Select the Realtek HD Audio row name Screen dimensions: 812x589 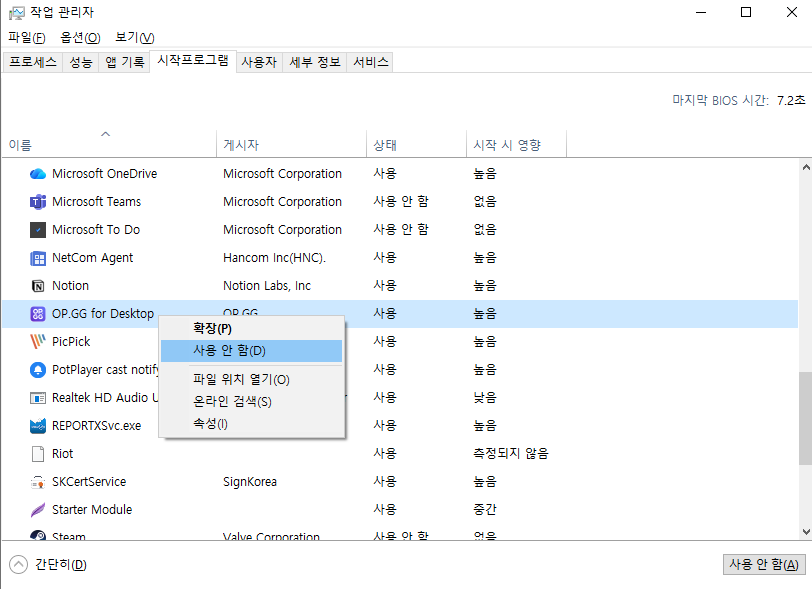pos(105,397)
